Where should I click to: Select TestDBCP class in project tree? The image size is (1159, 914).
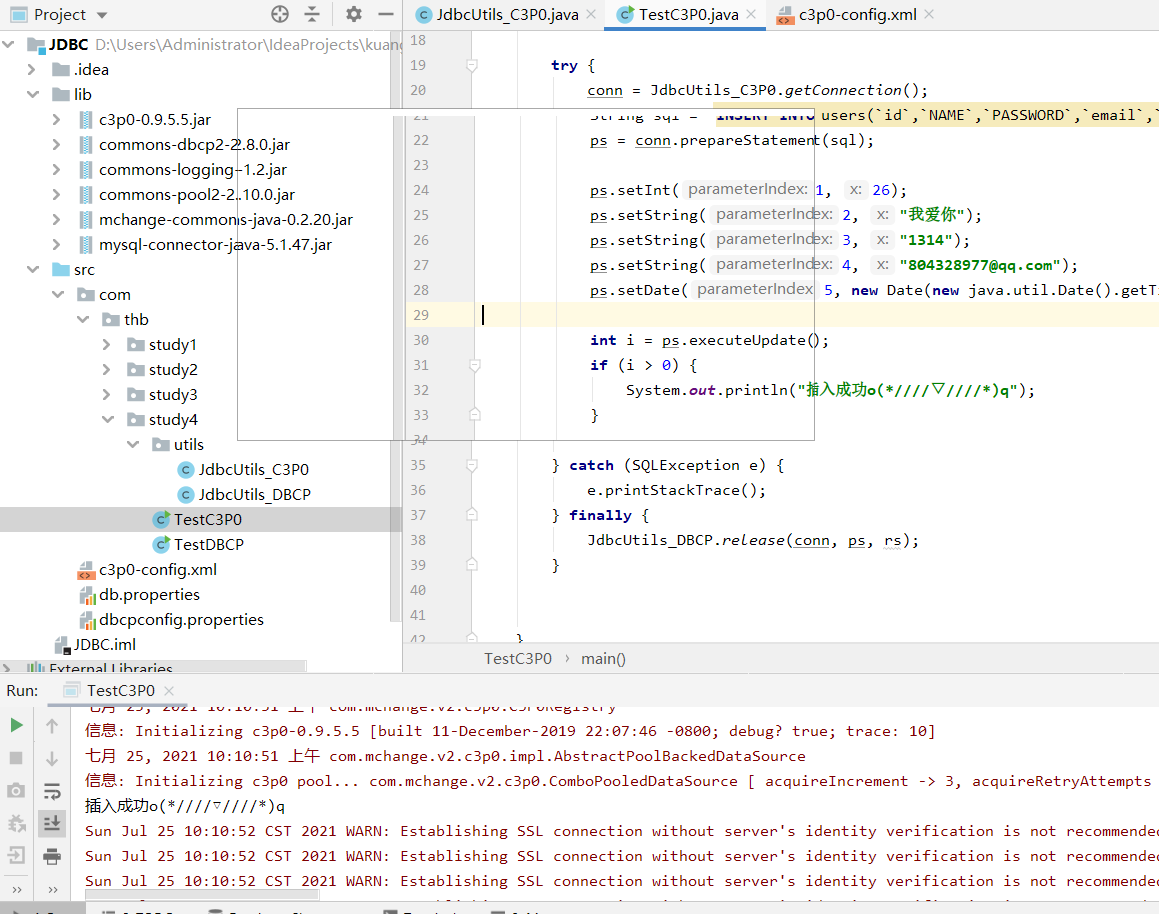coord(208,545)
